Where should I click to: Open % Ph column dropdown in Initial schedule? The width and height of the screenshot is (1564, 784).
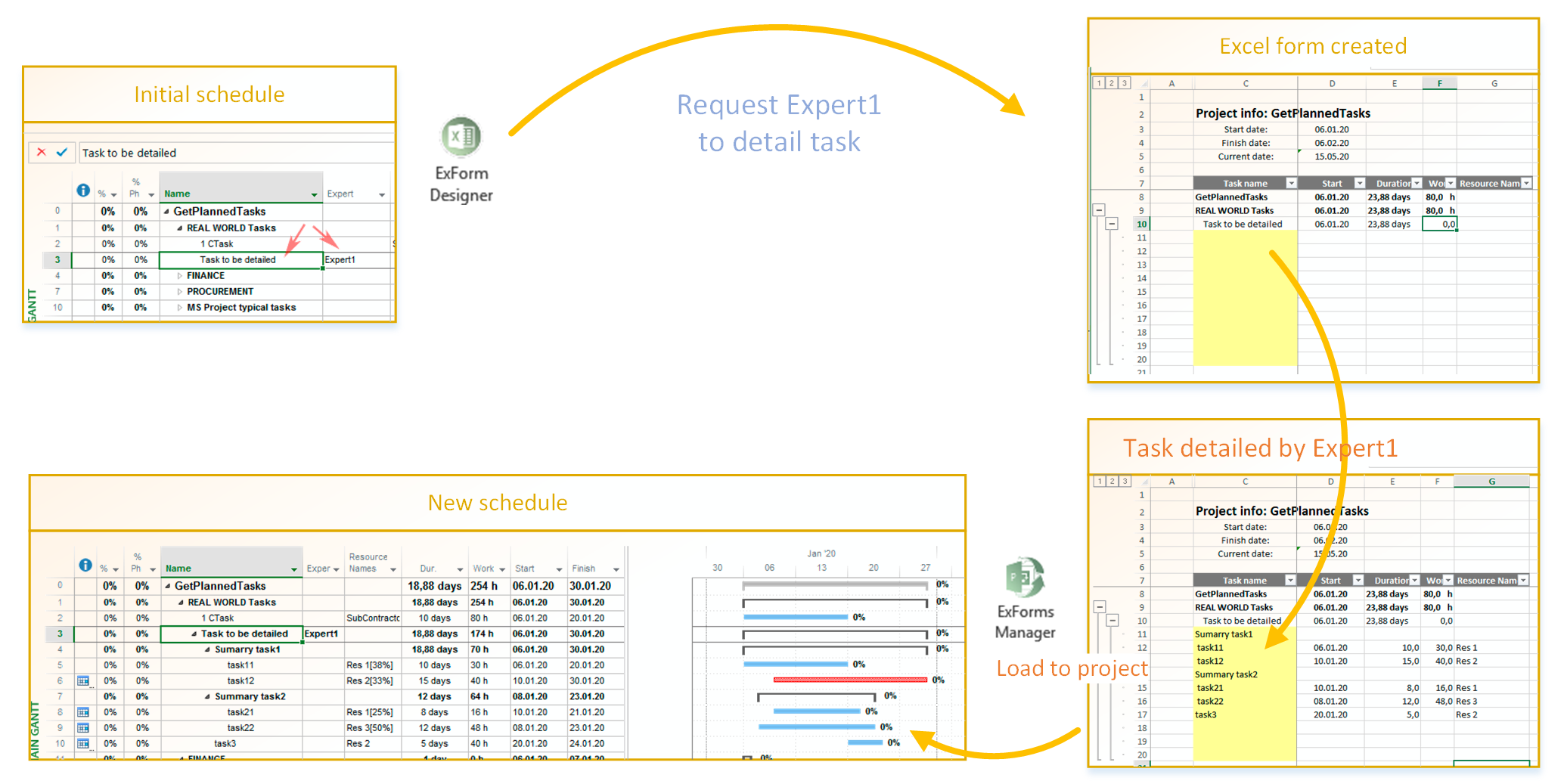(151, 195)
